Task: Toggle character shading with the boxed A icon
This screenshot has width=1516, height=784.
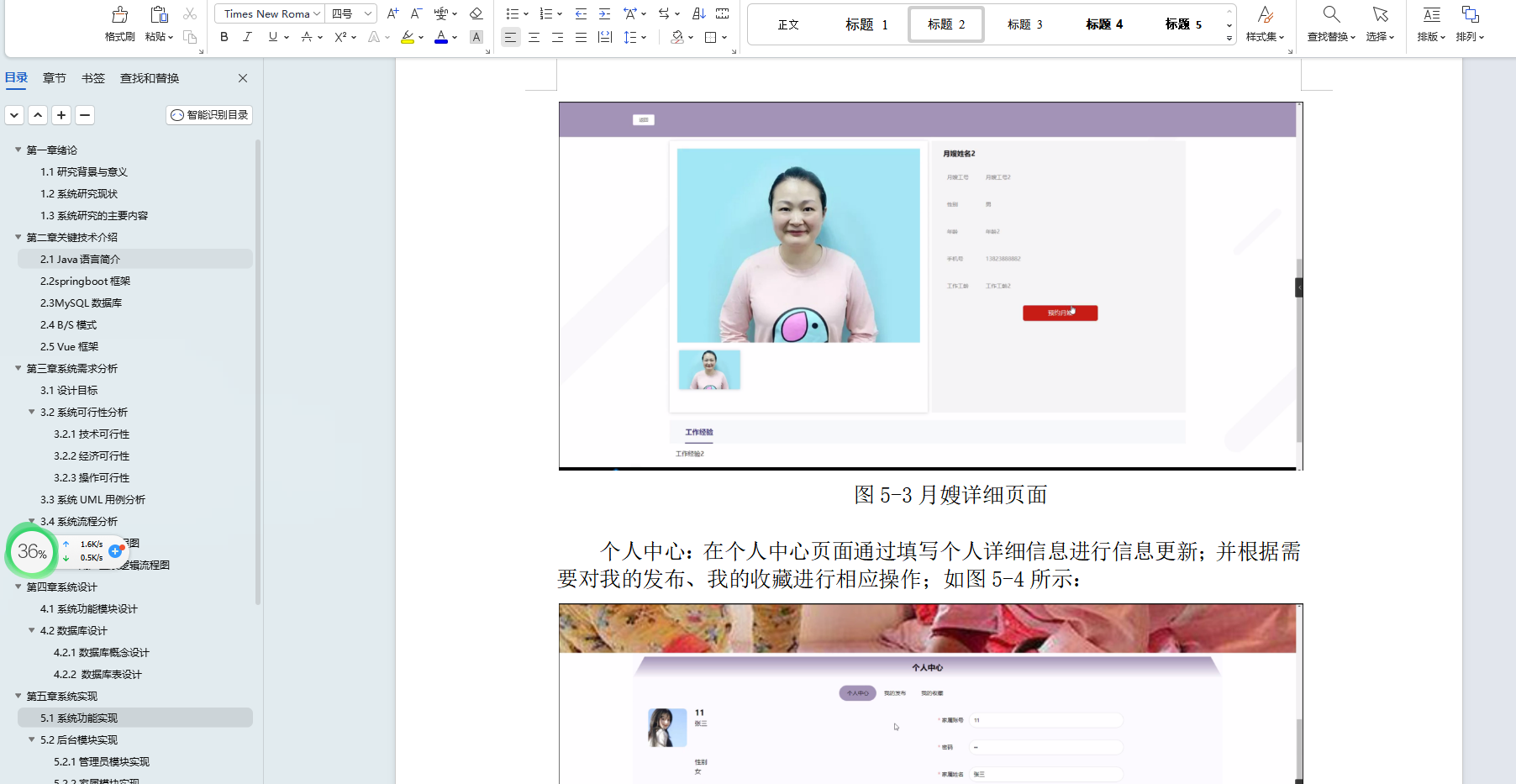Action: click(x=476, y=37)
